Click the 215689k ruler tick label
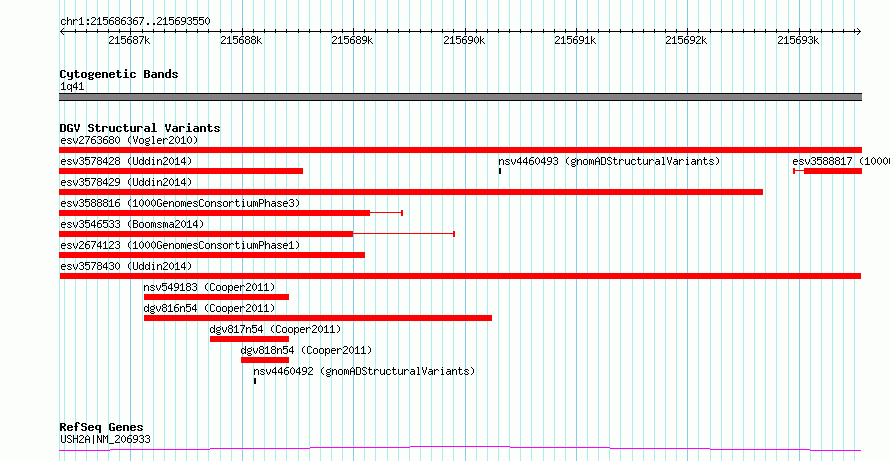The height and width of the screenshot is (461, 890). coord(352,40)
